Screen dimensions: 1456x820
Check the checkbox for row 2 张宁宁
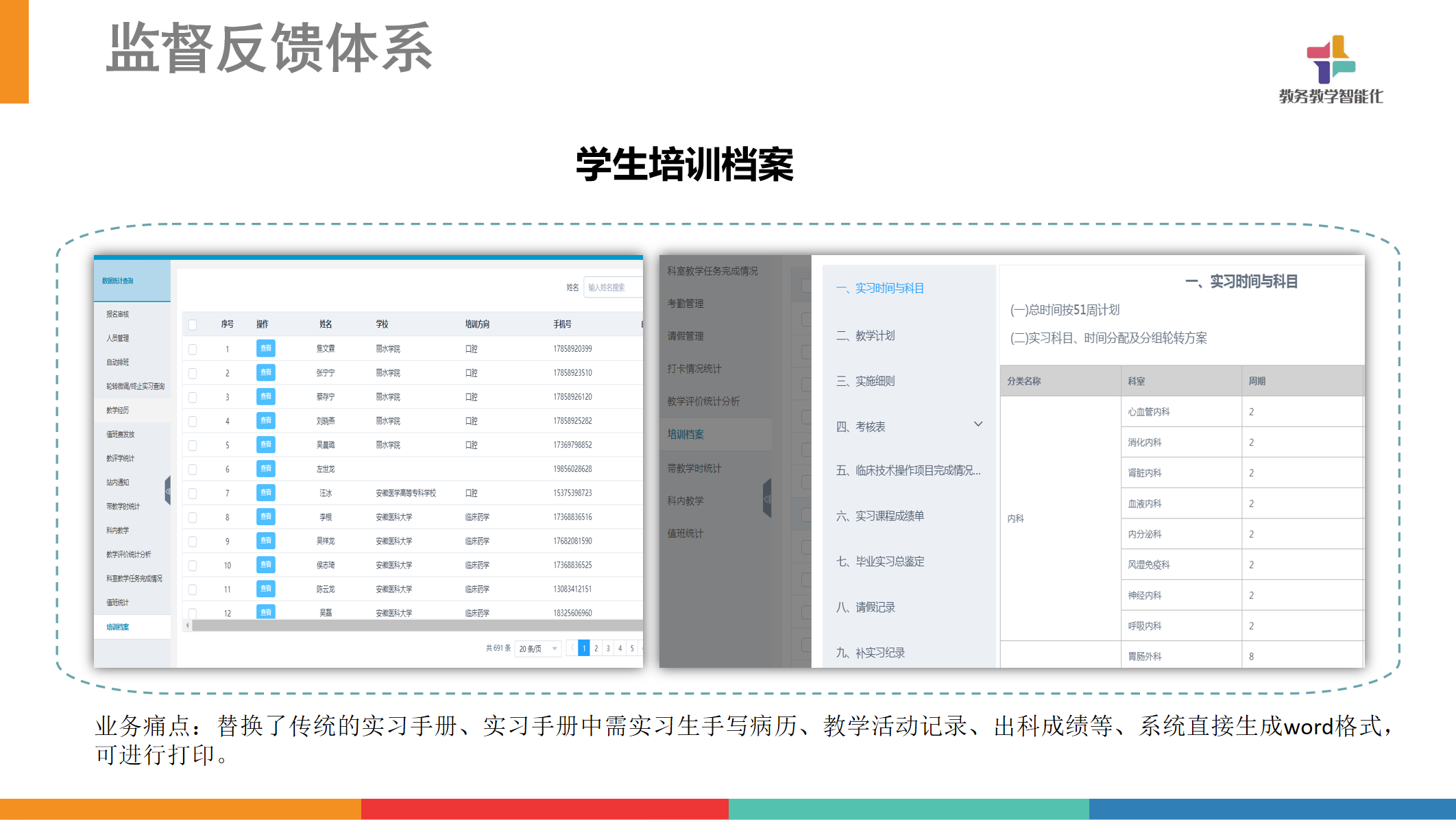pyautogui.click(x=193, y=373)
